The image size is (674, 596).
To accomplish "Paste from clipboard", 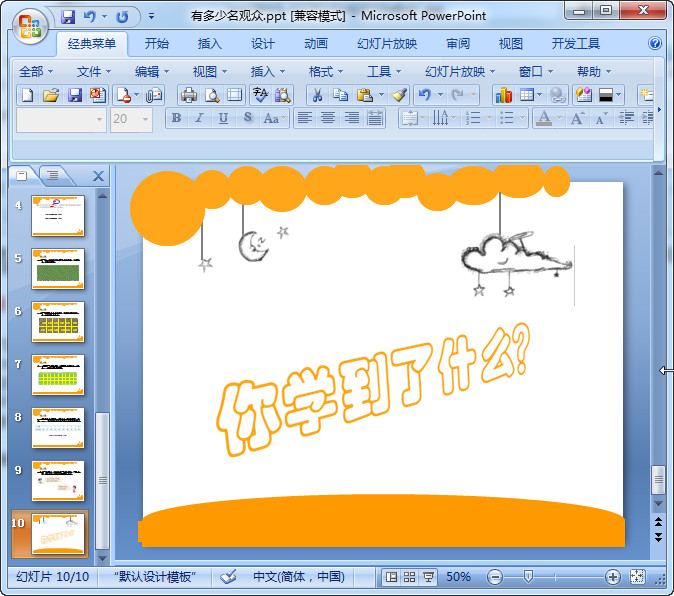I will point(365,95).
